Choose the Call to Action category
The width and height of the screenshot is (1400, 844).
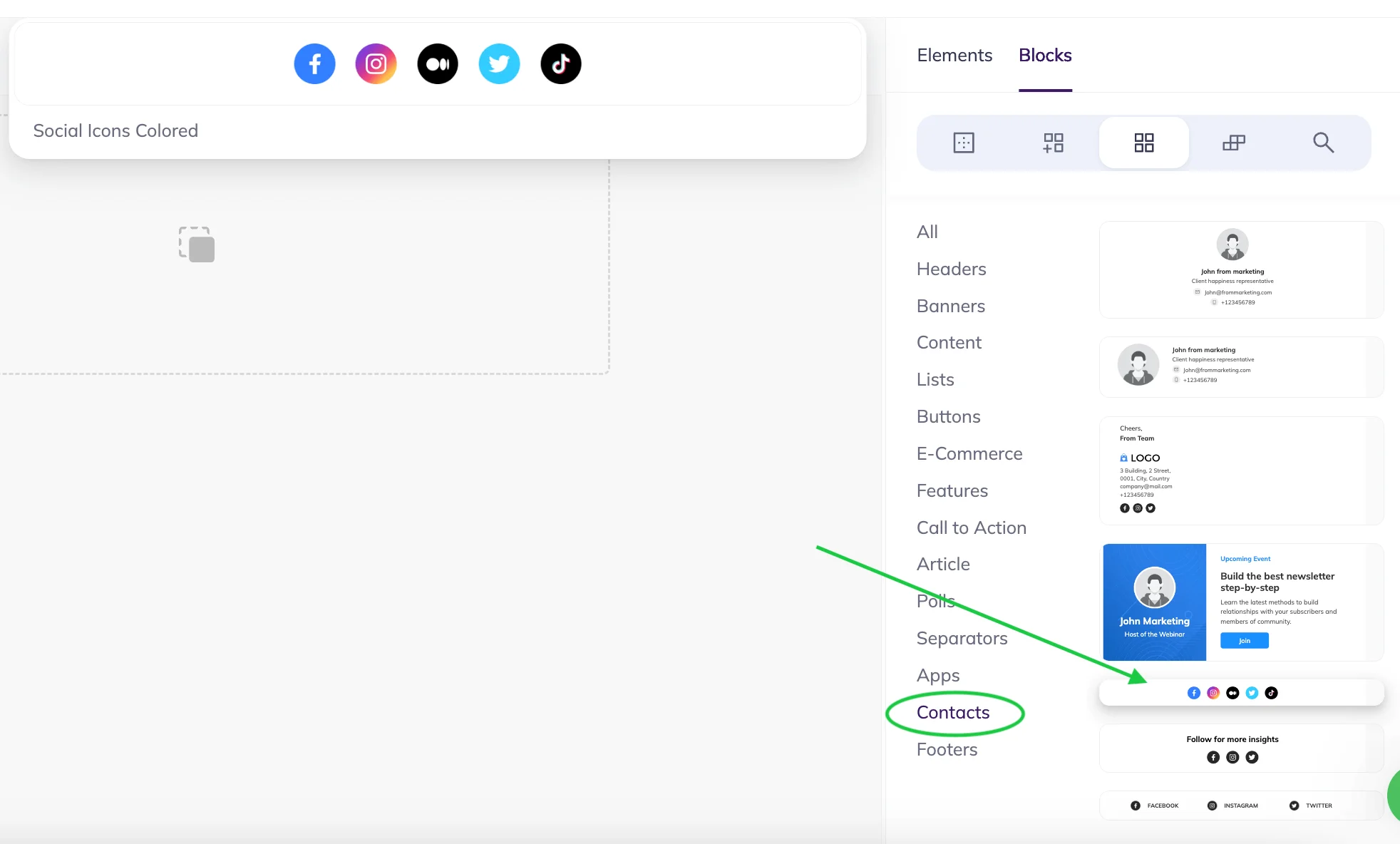coord(972,527)
